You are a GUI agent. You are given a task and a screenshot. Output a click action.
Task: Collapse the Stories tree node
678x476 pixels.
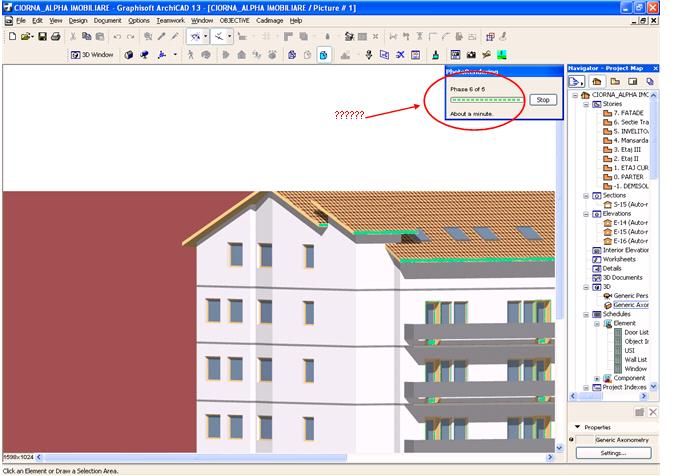586,104
